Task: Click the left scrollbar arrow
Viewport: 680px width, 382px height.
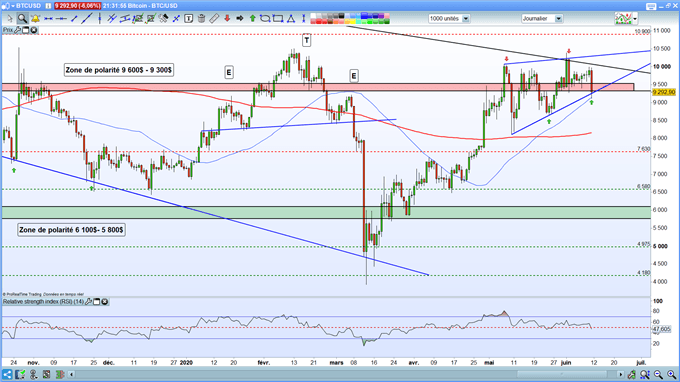Action: (72, 374)
